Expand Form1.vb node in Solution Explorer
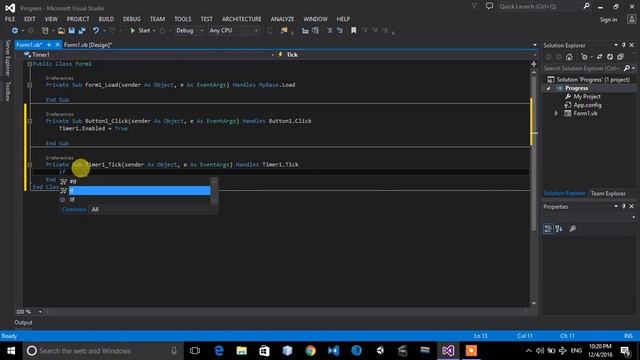 tap(556, 113)
